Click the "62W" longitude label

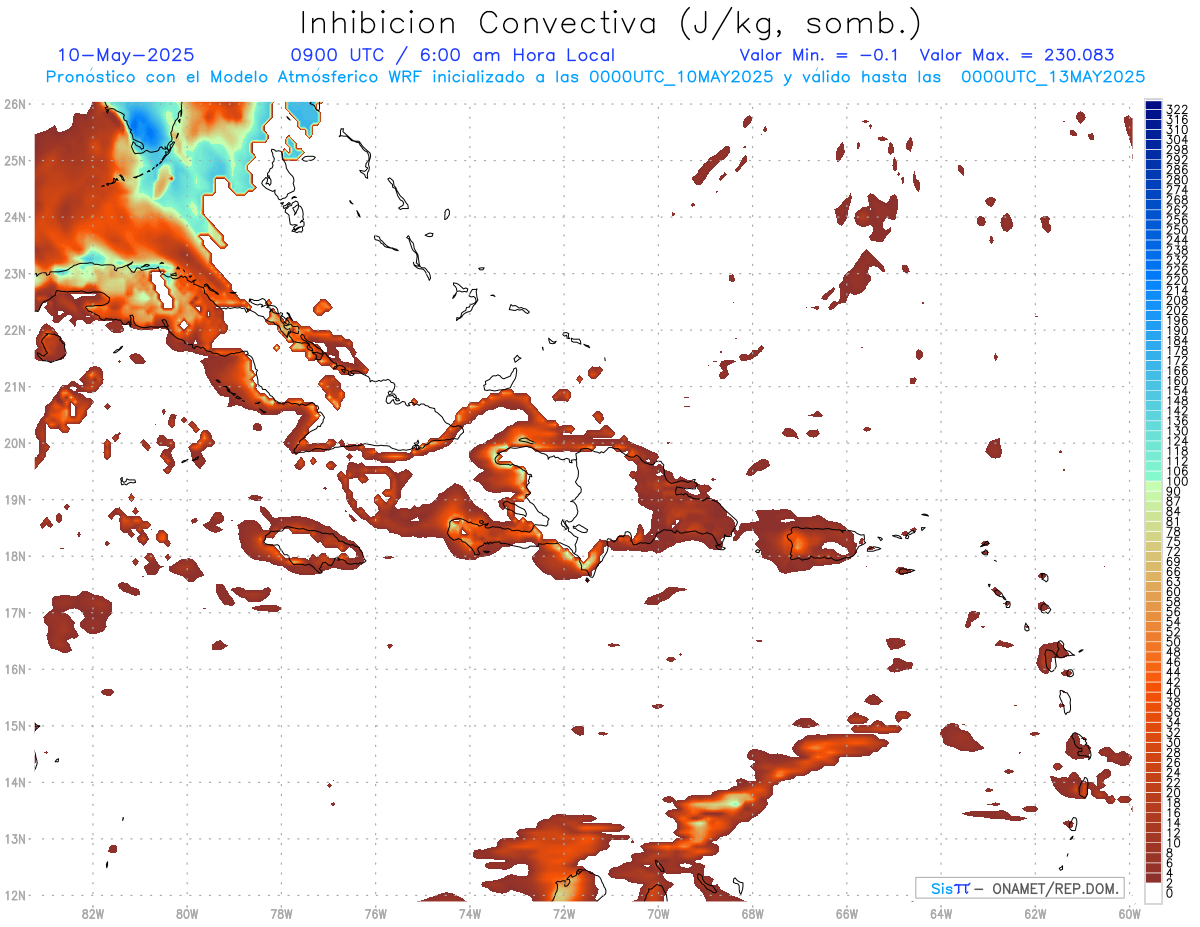(1035, 913)
